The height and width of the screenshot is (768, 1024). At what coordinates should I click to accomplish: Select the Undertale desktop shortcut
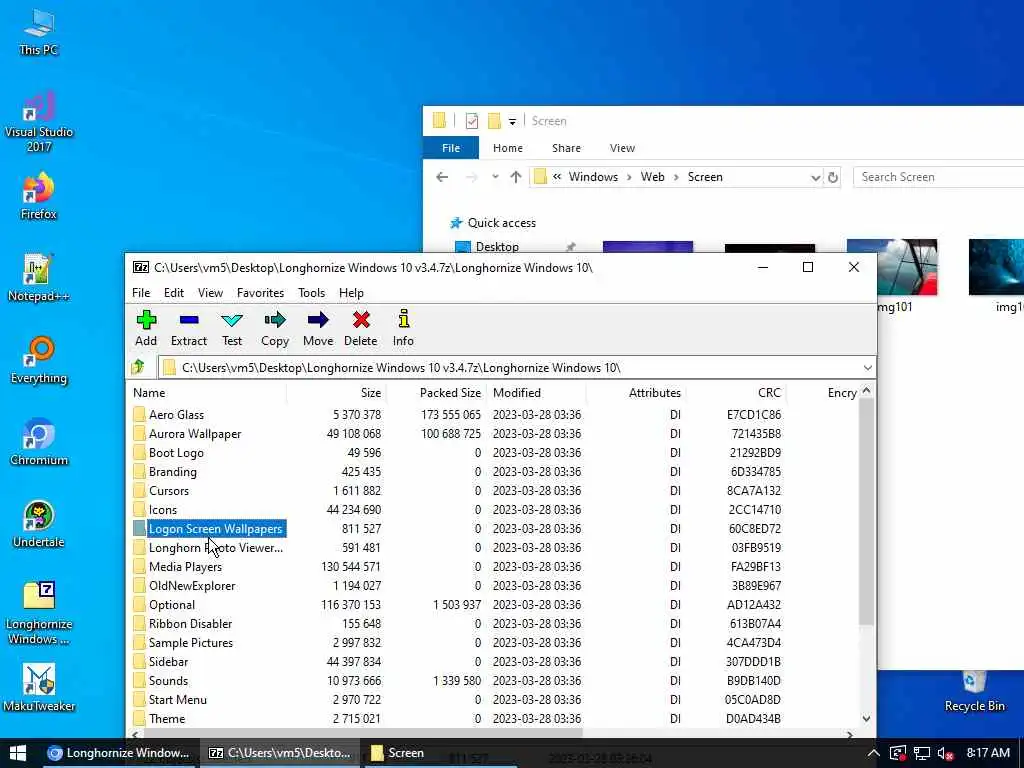[39, 524]
